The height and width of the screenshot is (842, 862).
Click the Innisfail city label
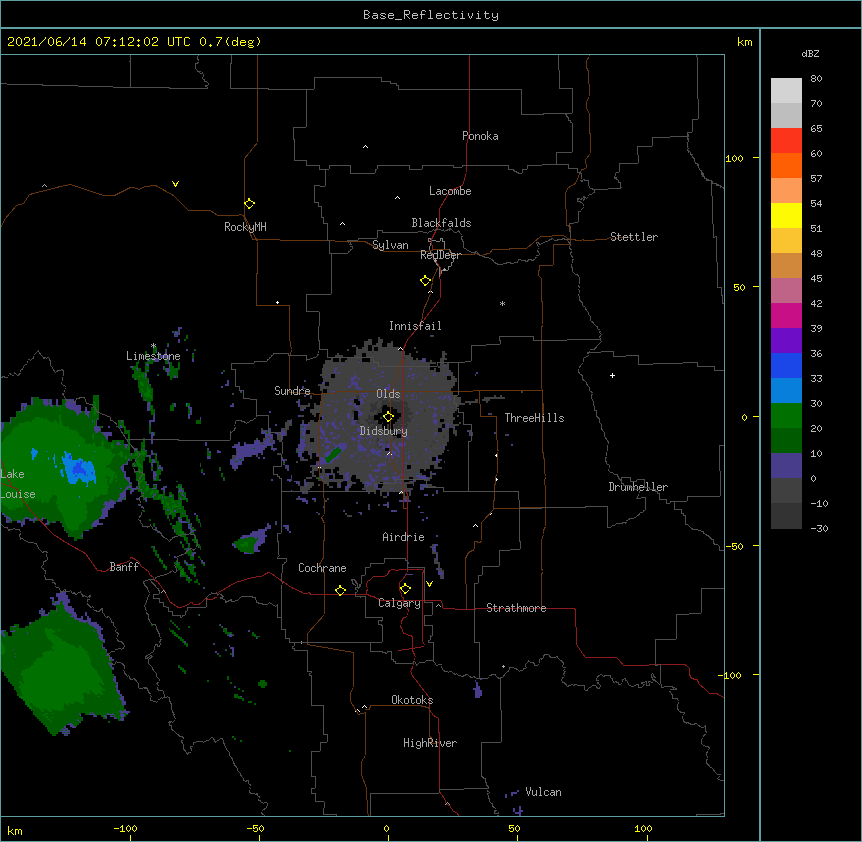(x=415, y=326)
